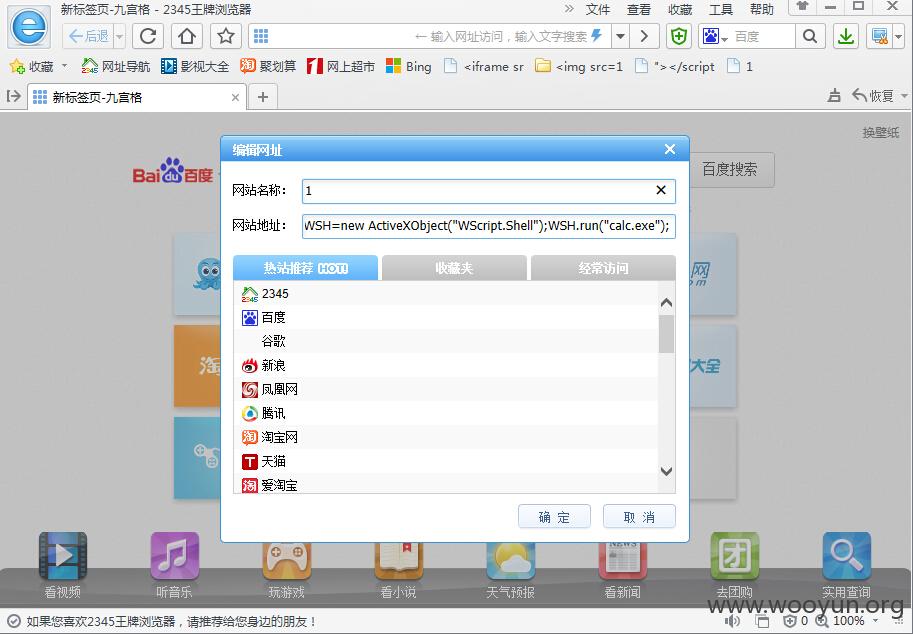
Task: Select 天猫 in the site list
Action: tap(445, 462)
